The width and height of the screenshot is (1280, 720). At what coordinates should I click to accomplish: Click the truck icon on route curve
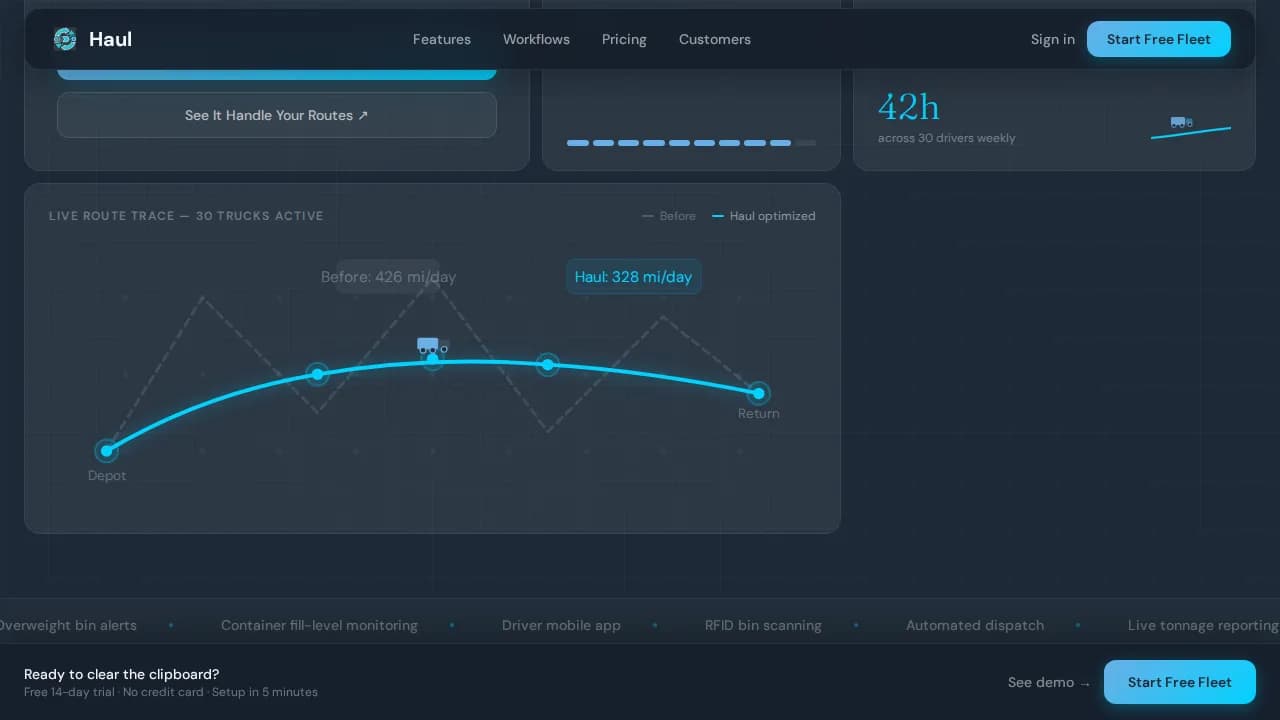point(432,345)
